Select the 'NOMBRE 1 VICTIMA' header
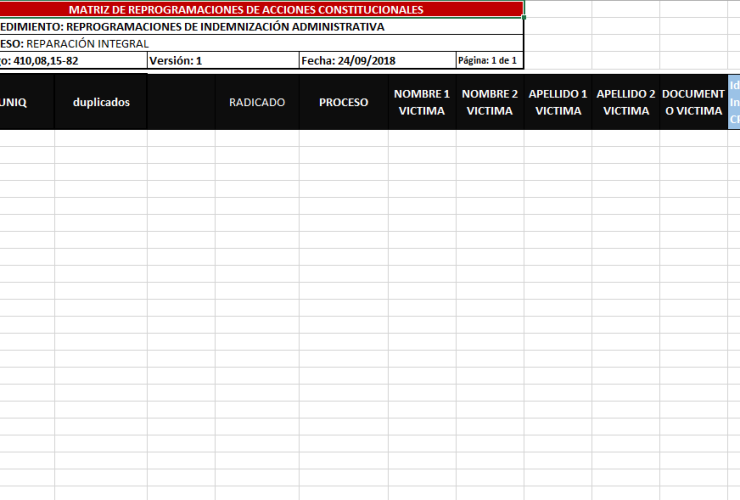This screenshot has width=740, height=500. click(x=422, y=102)
